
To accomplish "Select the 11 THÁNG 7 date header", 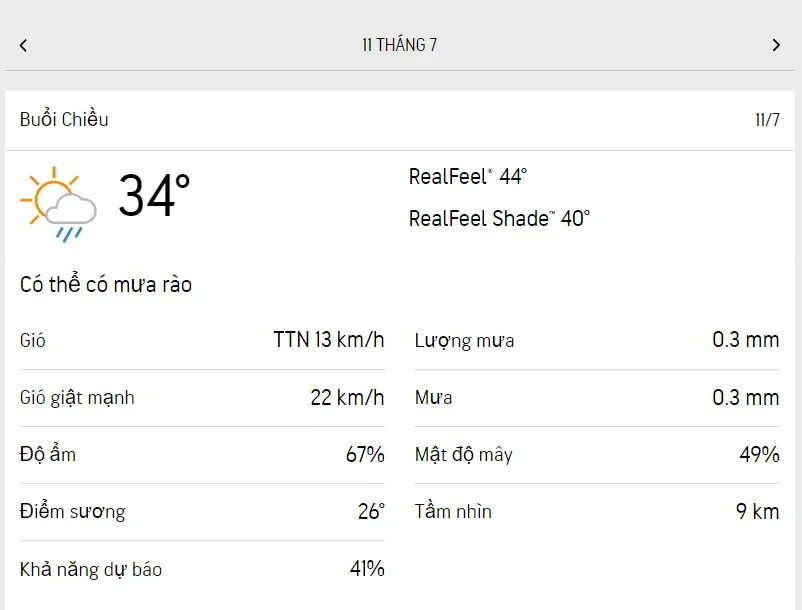I will 399,45.
